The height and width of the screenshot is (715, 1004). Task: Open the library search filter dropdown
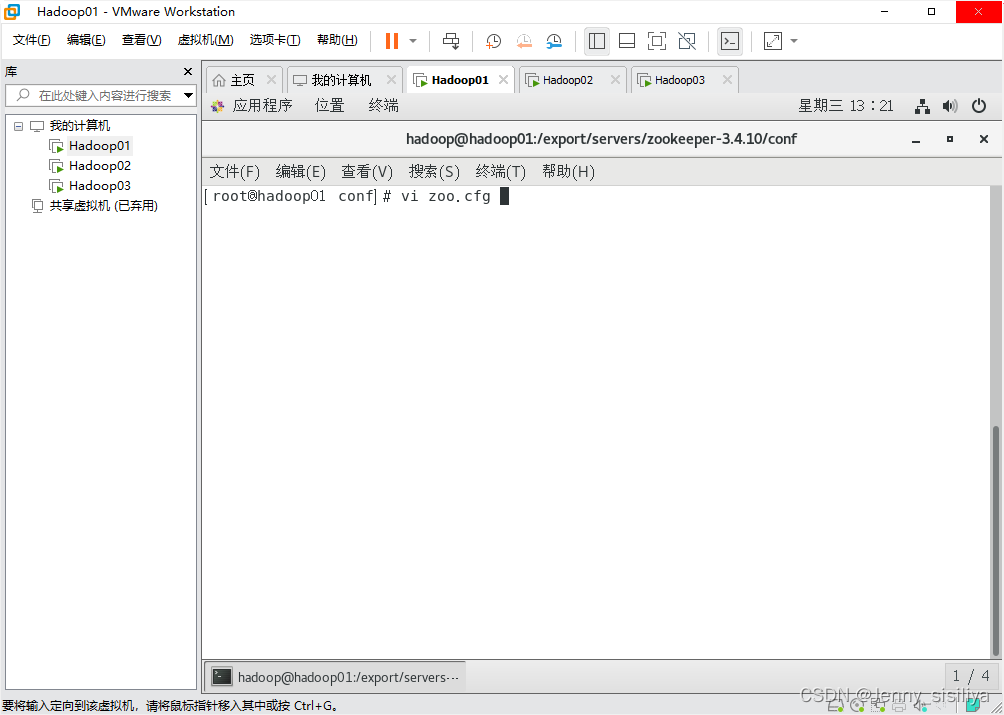pyautogui.click(x=188, y=95)
